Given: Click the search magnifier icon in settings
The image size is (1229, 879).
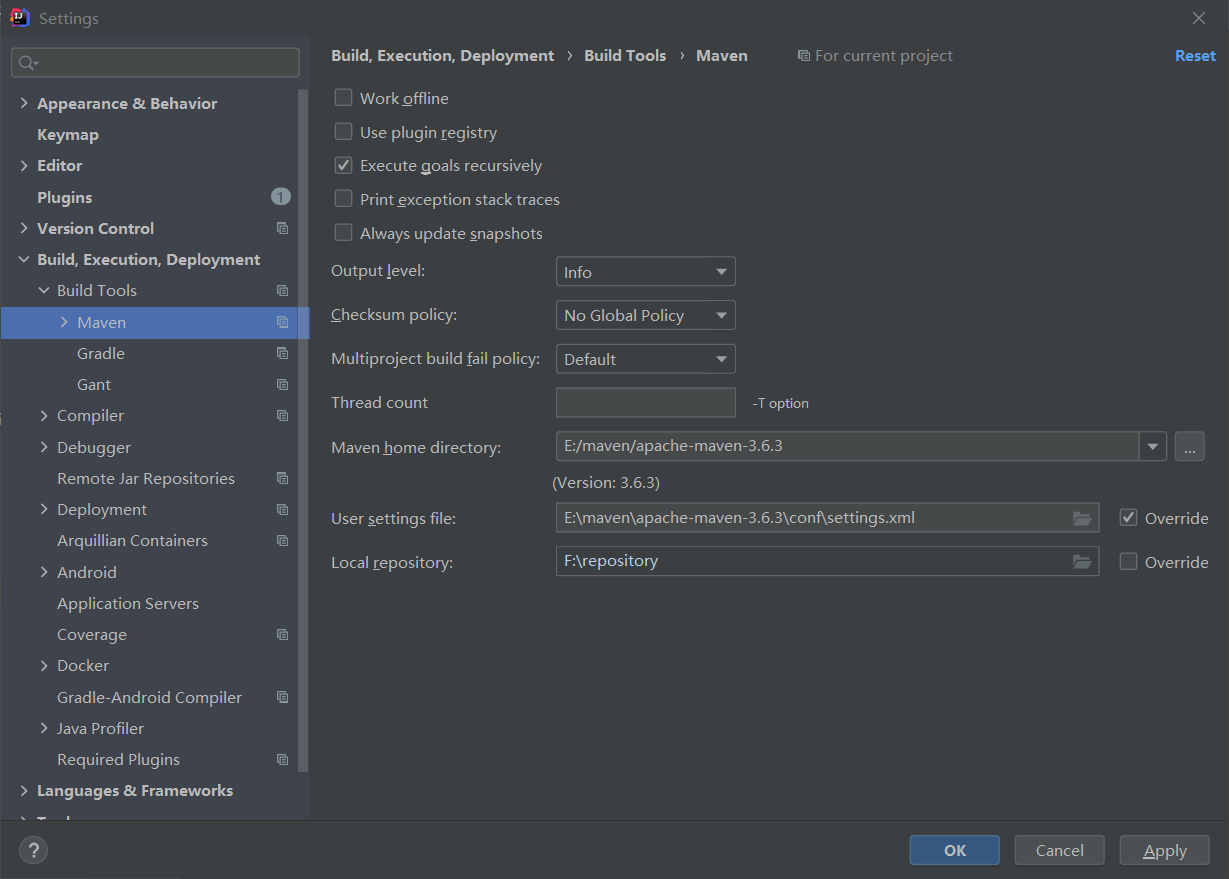Looking at the screenshot, I should pos(27,63).
